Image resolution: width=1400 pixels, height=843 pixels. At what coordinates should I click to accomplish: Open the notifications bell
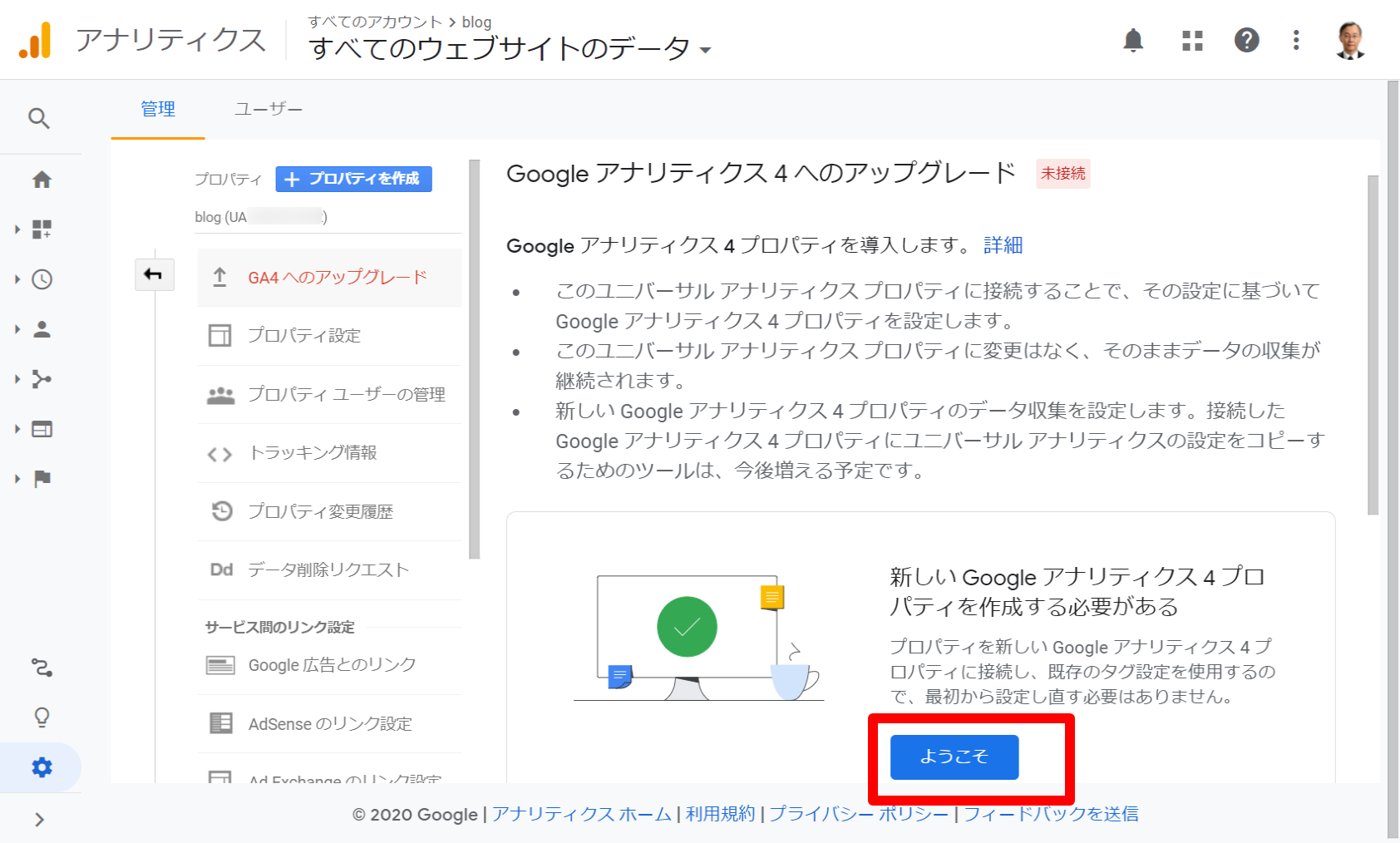pos(1133,40)
